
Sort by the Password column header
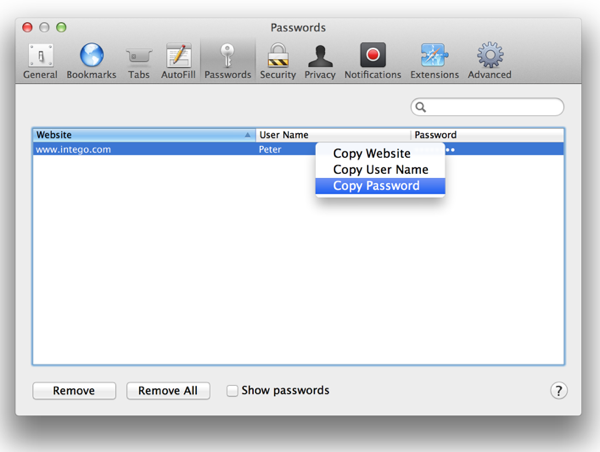coord(487,135)
